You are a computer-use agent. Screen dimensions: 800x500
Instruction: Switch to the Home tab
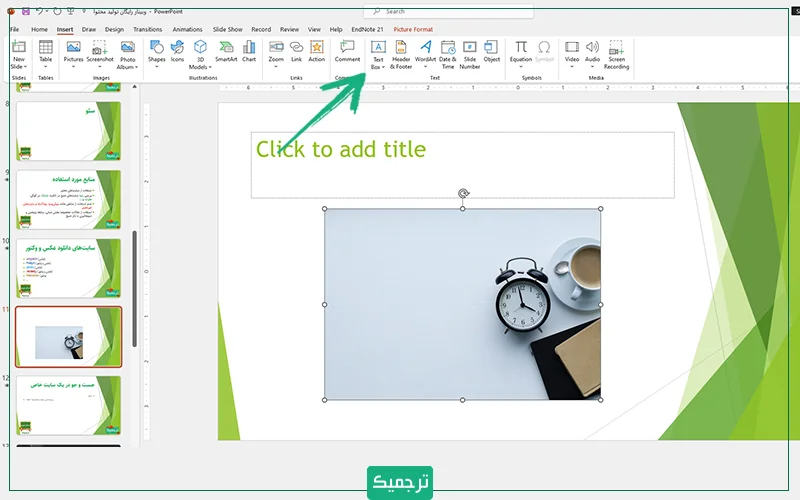point(39,29)
